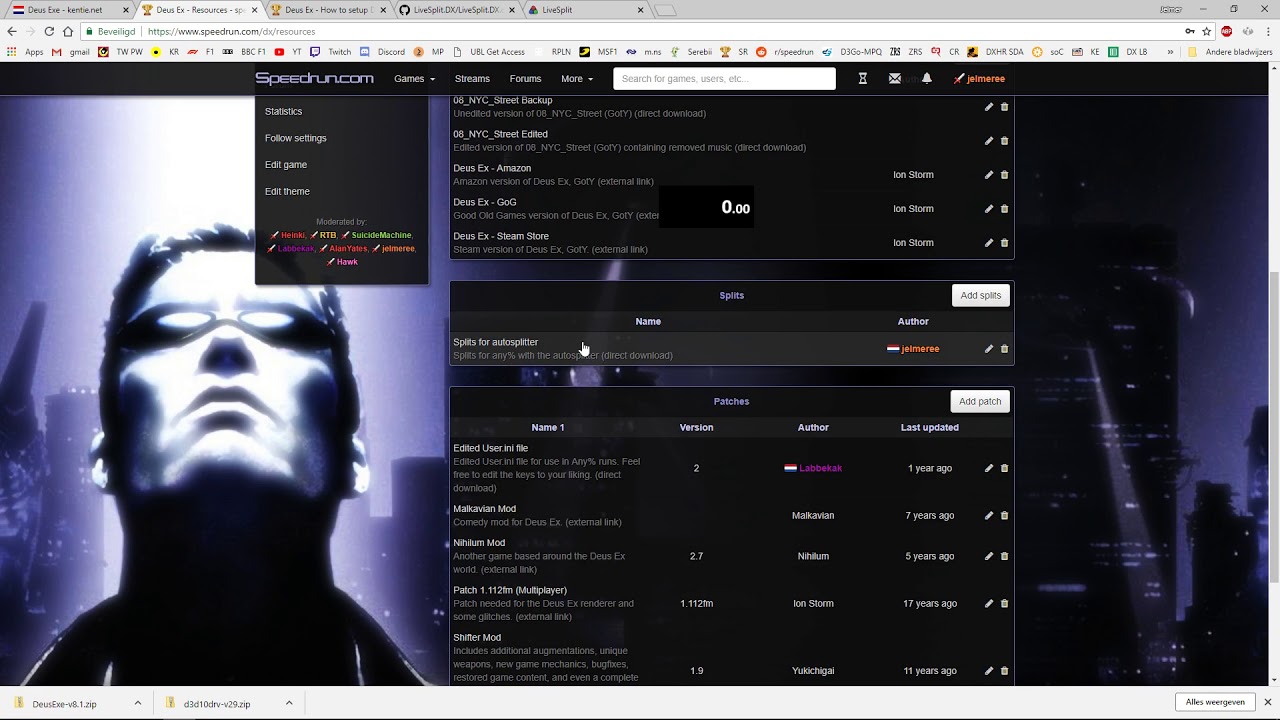
Task: Open the Streams menu item
Action: click(x=472, y=79)
